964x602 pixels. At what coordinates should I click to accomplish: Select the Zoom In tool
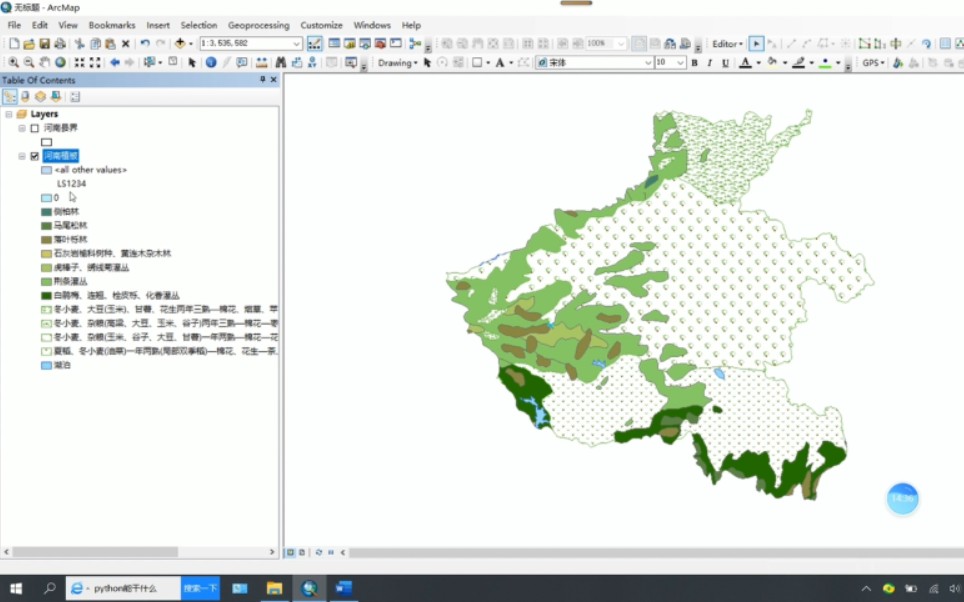pos(13,63)
